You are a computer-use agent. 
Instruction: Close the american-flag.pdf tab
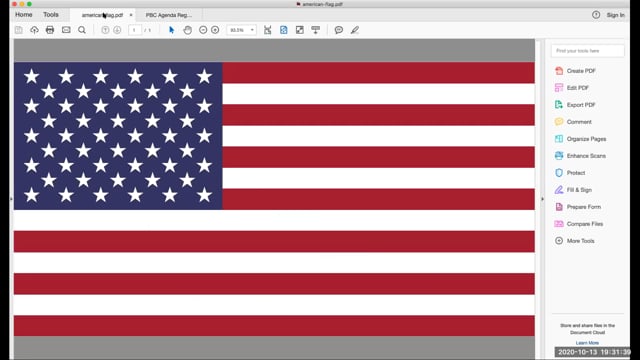pos(131,15)
